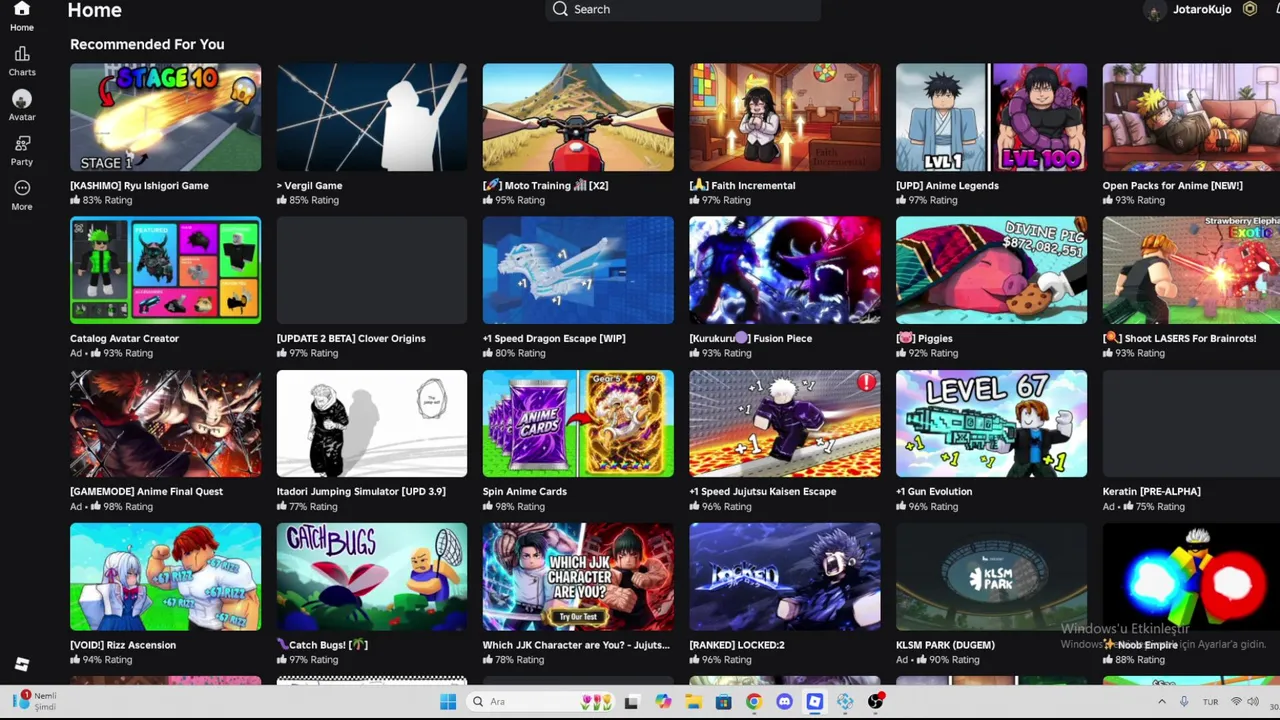The width and height of the screenshot is (1280, 720).
Task: Open the KLSM PARK (DUGEM) thumbnail
Action: click(x=991, y=577)
